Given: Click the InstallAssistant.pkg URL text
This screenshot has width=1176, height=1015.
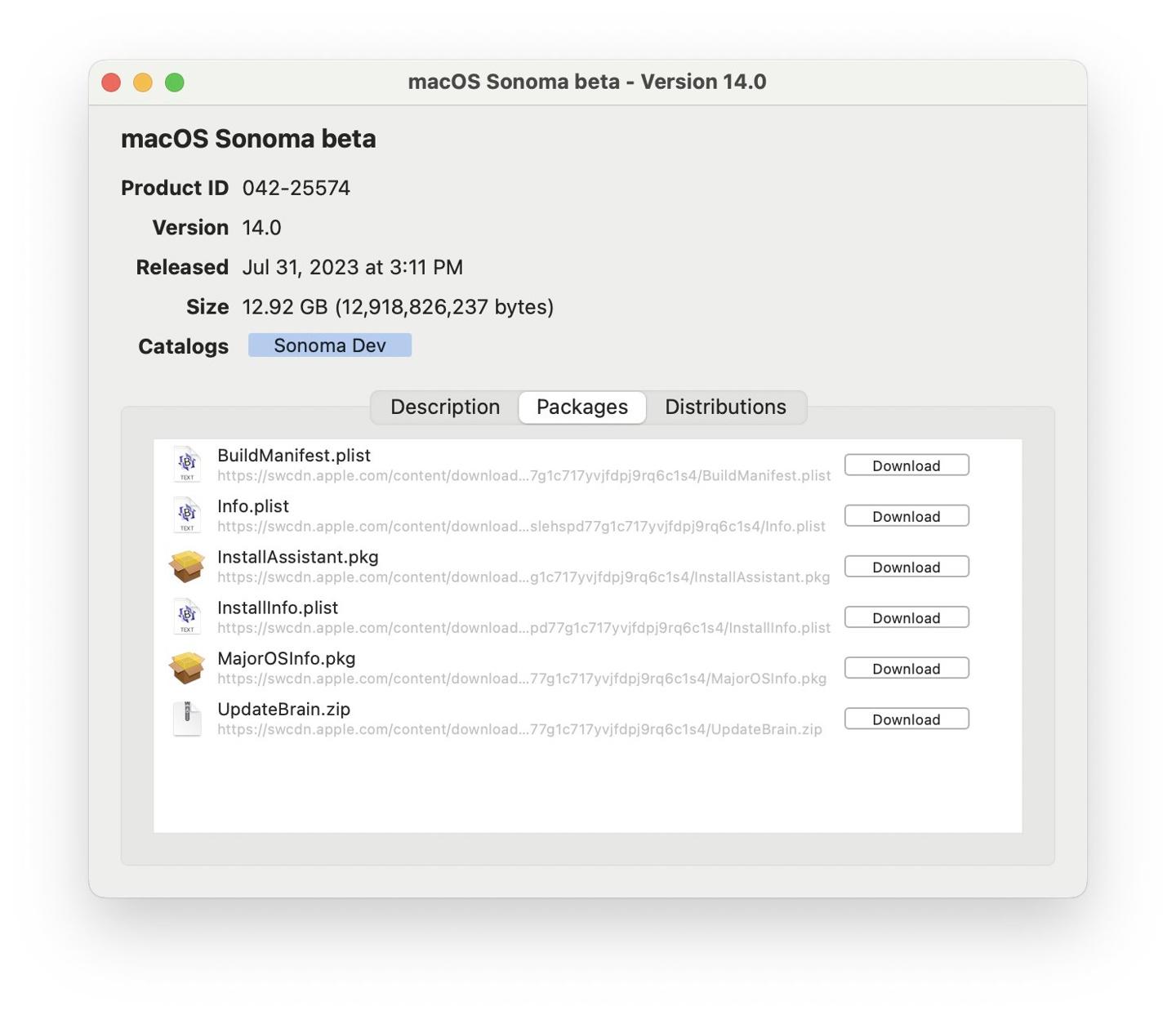Looking at the screenshot, I should (x=523, y=577).
